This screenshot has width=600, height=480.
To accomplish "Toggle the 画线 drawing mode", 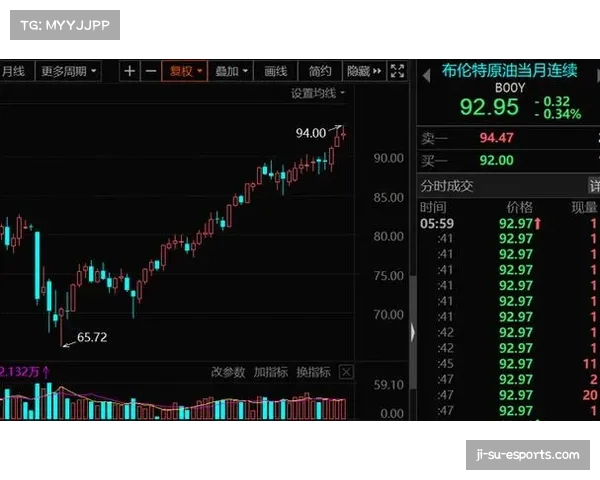I will pyautogui.click(x=276, y=71).
